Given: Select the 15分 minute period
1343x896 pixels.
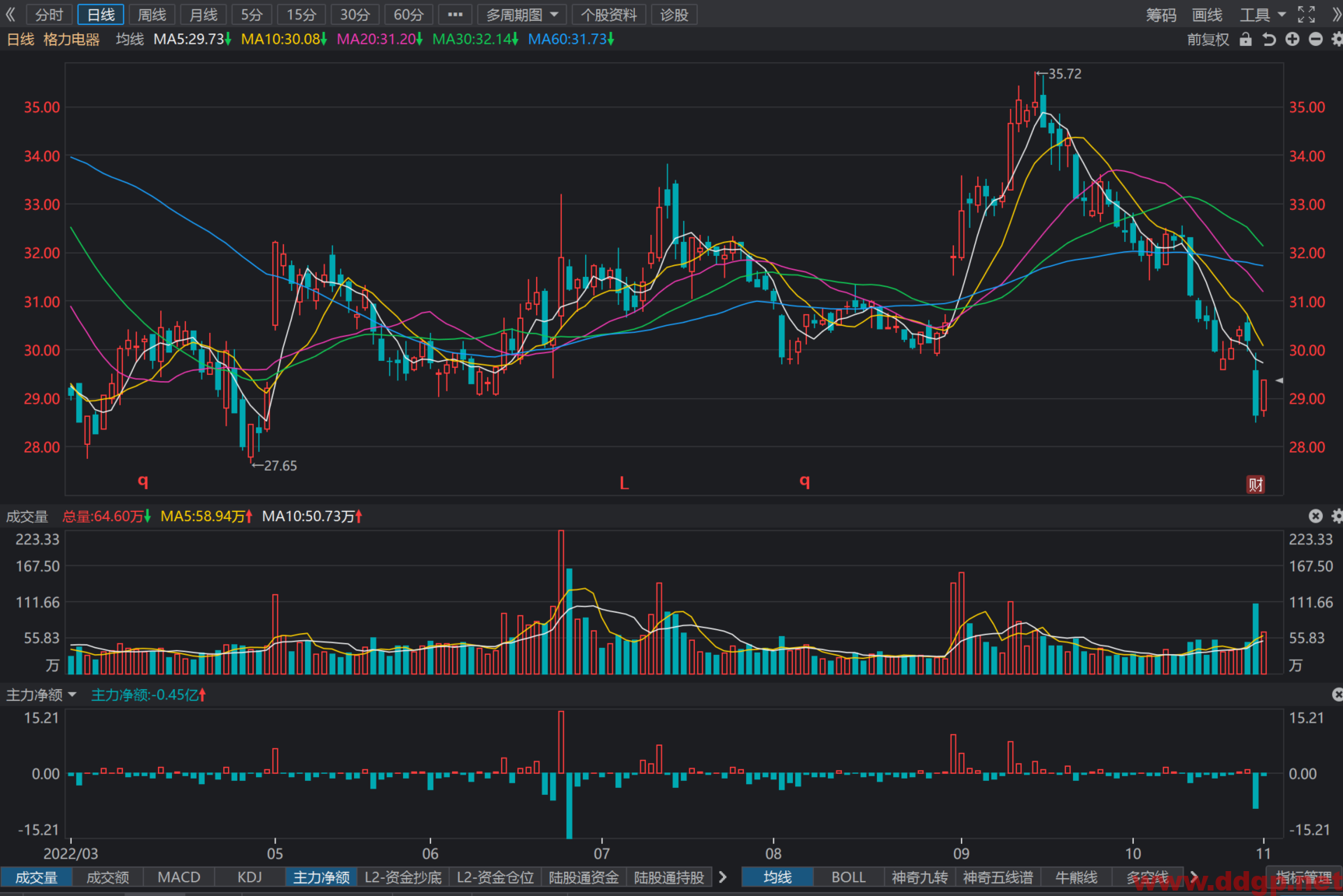Looking at the screenshot, I should [x=301, y=14].
